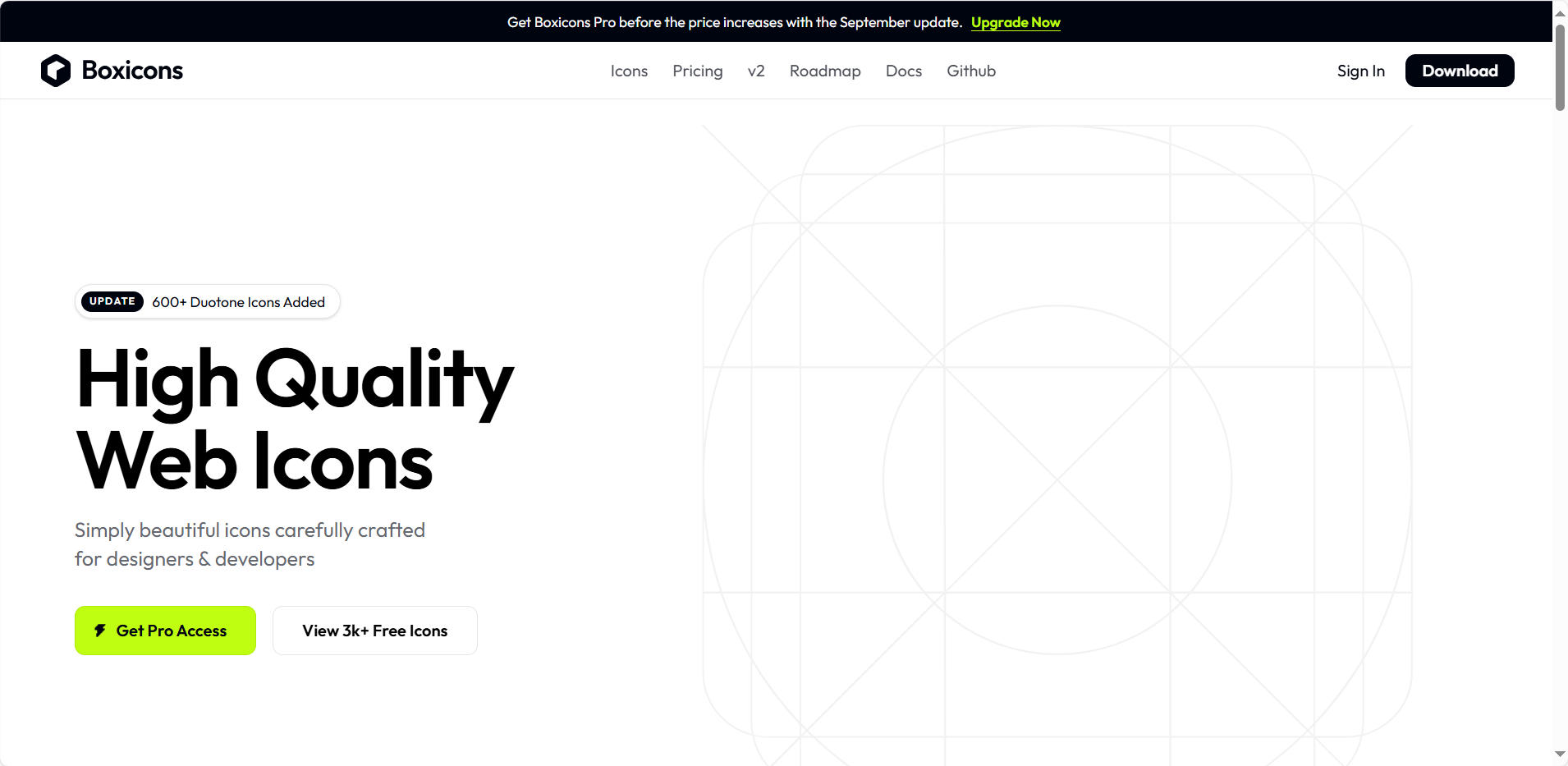Click the Upgrade Now link in the banner
1568x766 pixels.
click(x=1016, y=22)
